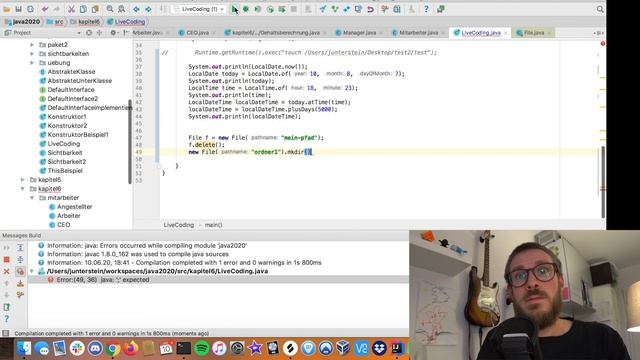640x360 pixels.
Task: Close Messages panel with the red X icon
Action: 7,271
